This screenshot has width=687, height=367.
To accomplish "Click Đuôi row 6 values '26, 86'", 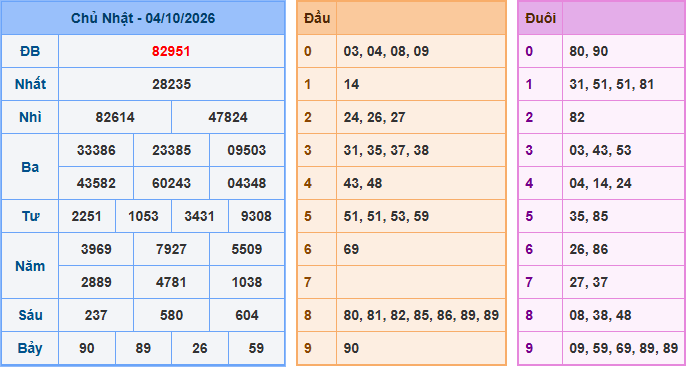I will pos(589,249).
